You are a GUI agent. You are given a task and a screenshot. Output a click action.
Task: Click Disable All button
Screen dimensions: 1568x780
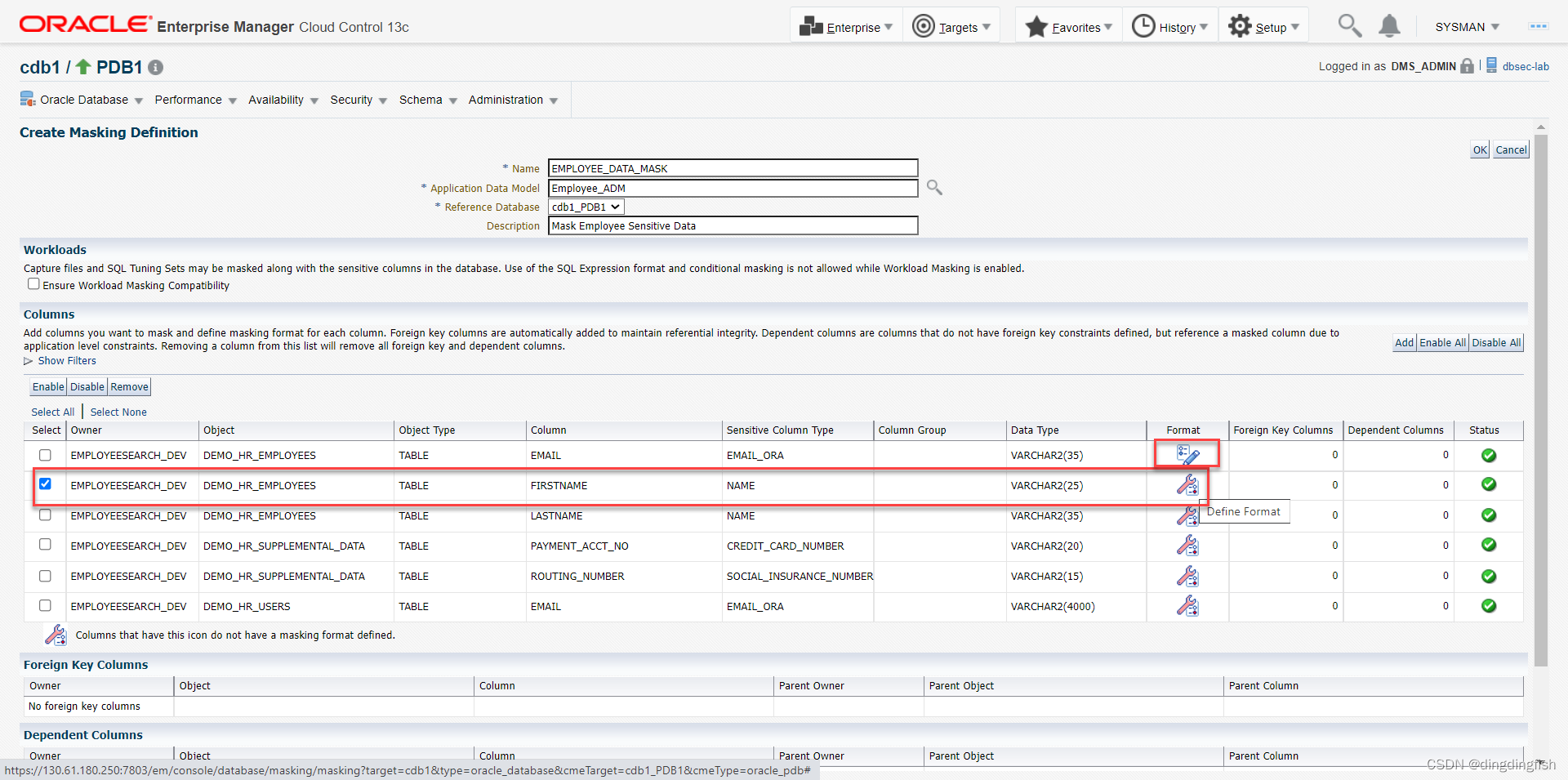[x=1496, y=342]
